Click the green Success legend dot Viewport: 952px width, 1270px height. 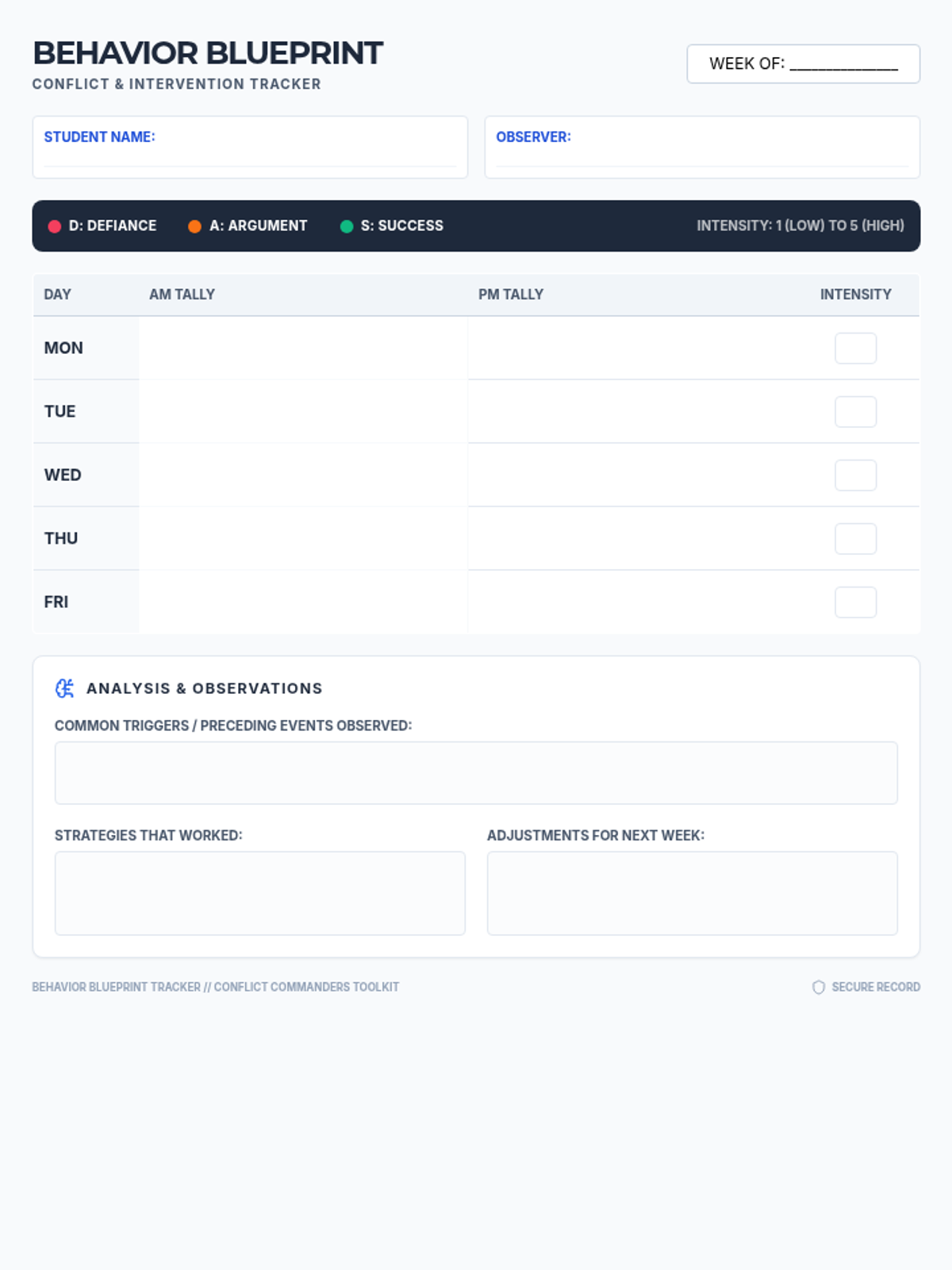pos(347,226)
